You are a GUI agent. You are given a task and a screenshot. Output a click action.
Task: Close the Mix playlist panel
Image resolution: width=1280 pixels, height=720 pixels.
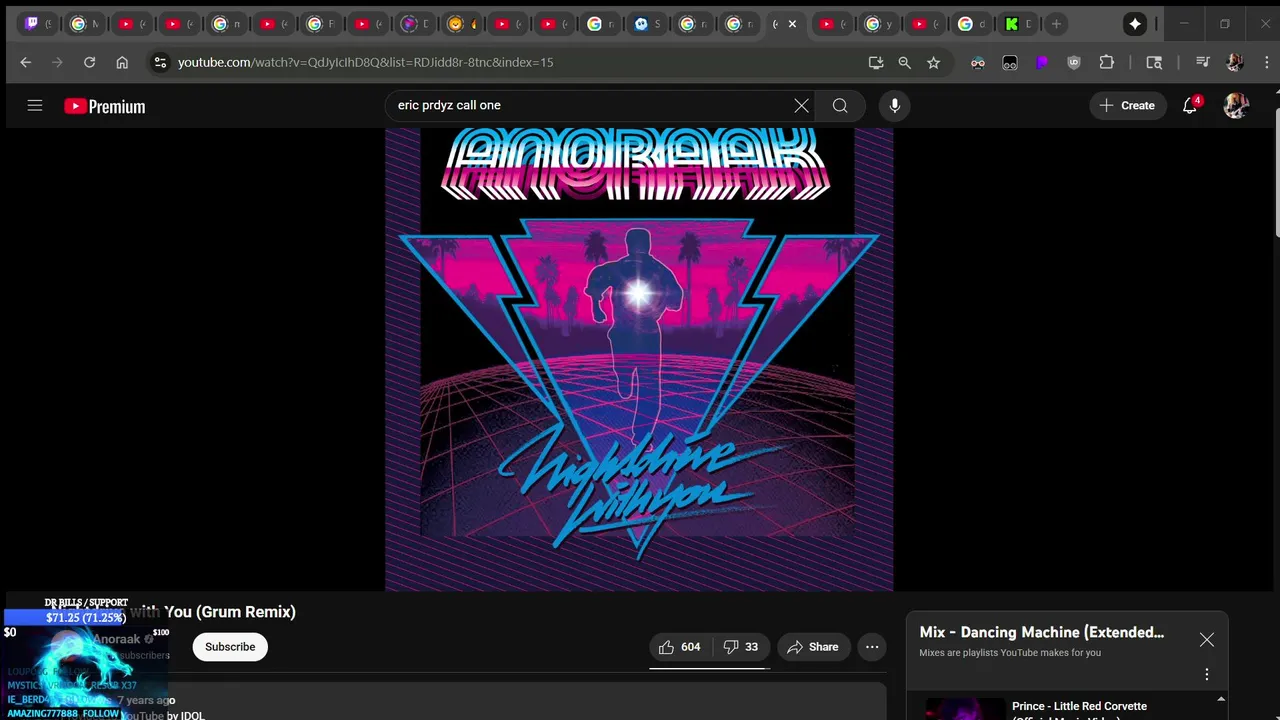pos(1207,640)
